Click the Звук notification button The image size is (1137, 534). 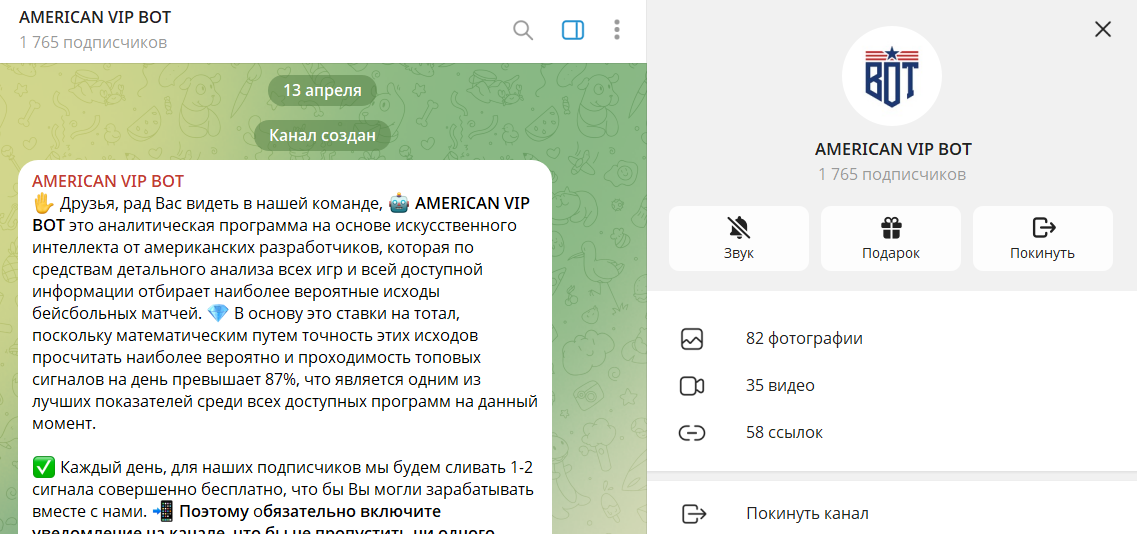point(738,238)
